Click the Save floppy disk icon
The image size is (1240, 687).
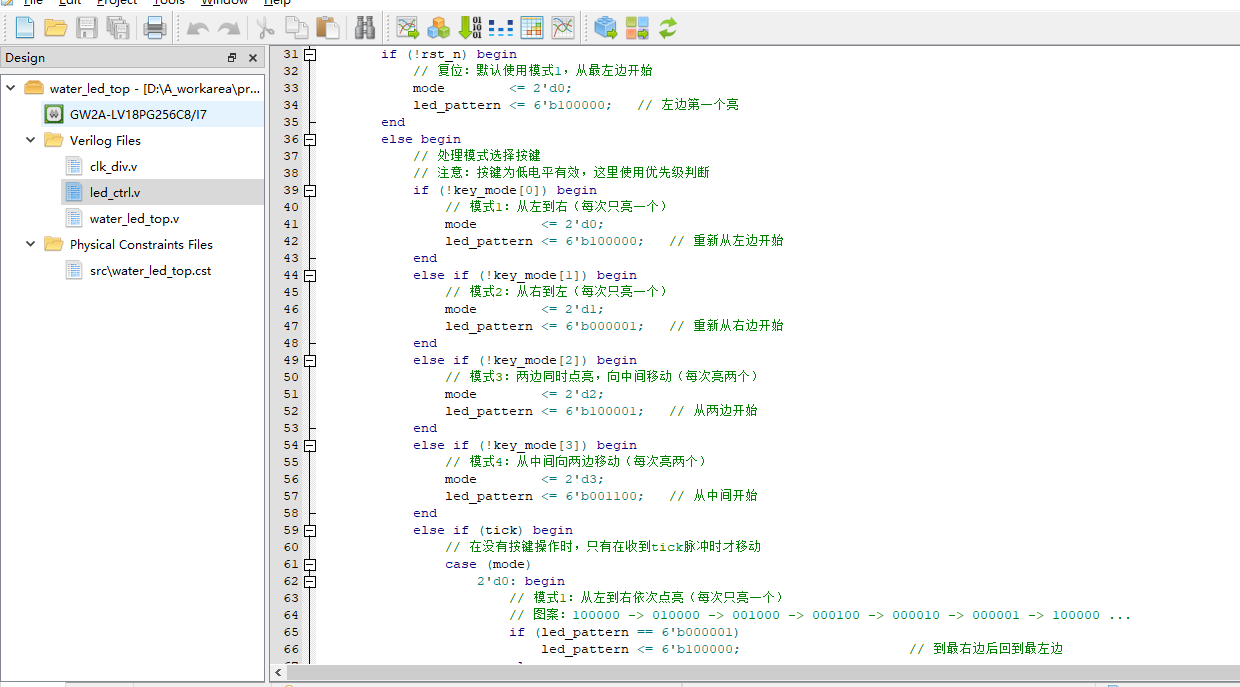tap(87, 28)
